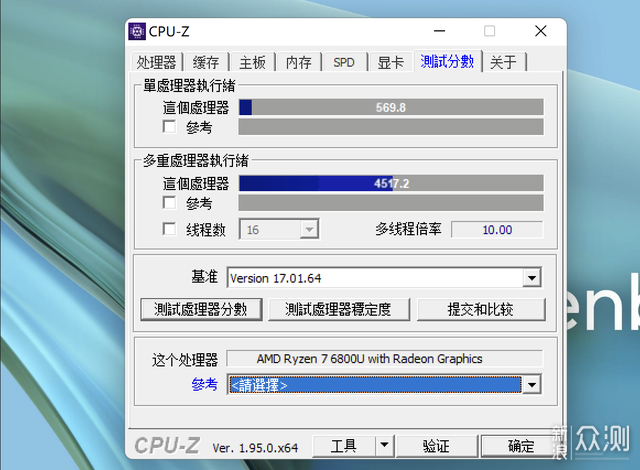This screenshot has width=640, height=470.
Task: Open the 关于 tab
Action: [x=504, y=63]
